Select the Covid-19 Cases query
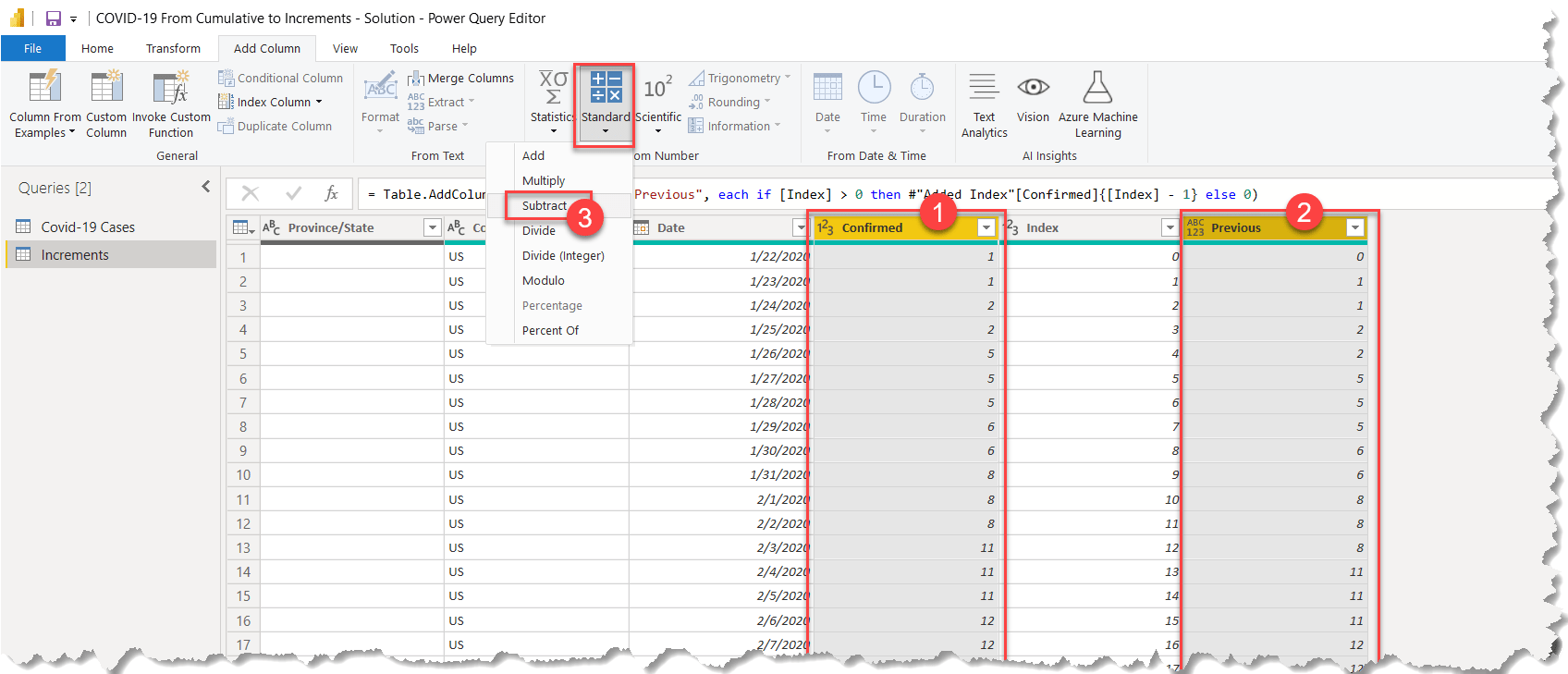The image size is (1568, 674). (x=111, y=227)
